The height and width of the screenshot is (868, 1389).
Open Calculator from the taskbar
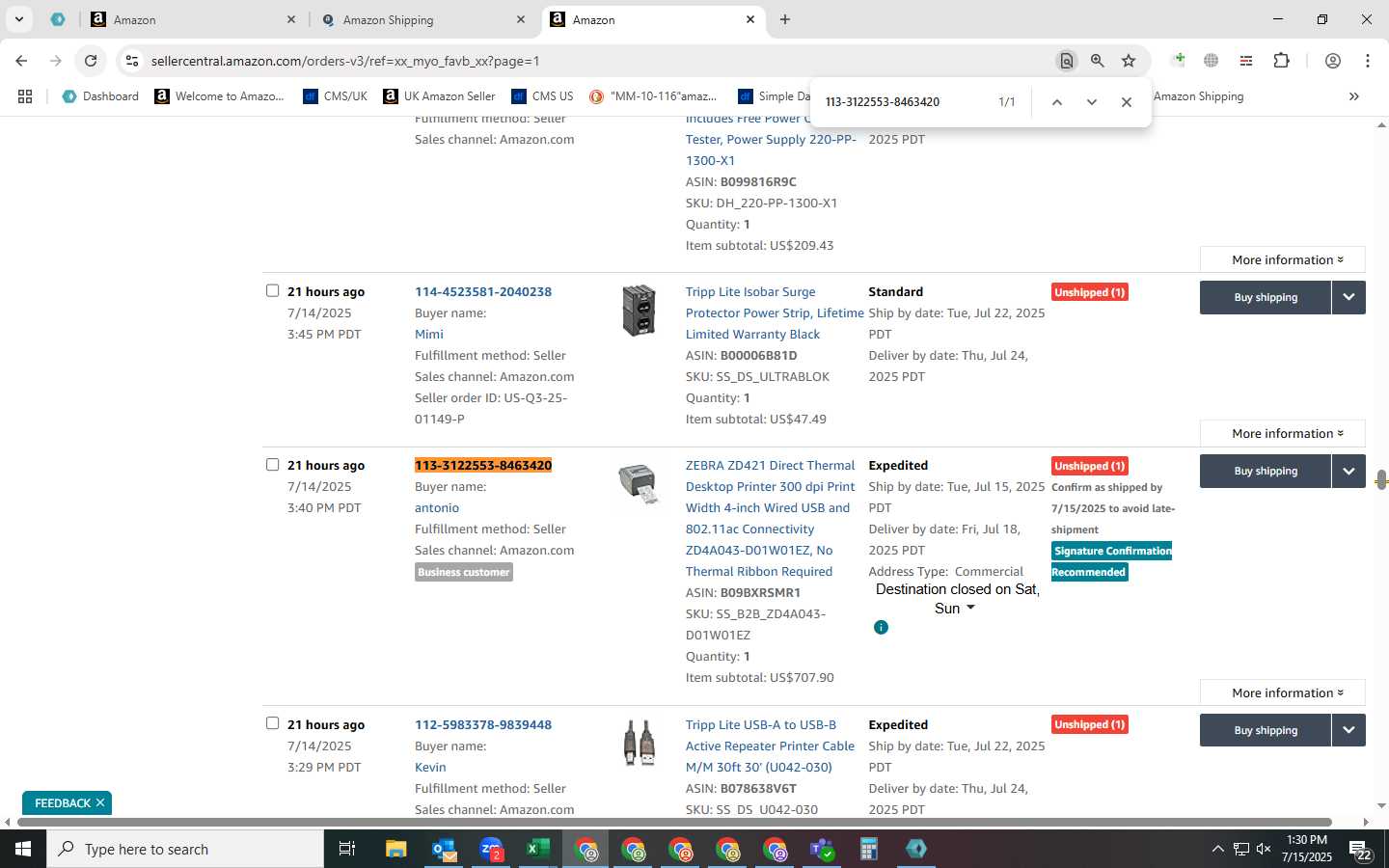pos(868,849)
